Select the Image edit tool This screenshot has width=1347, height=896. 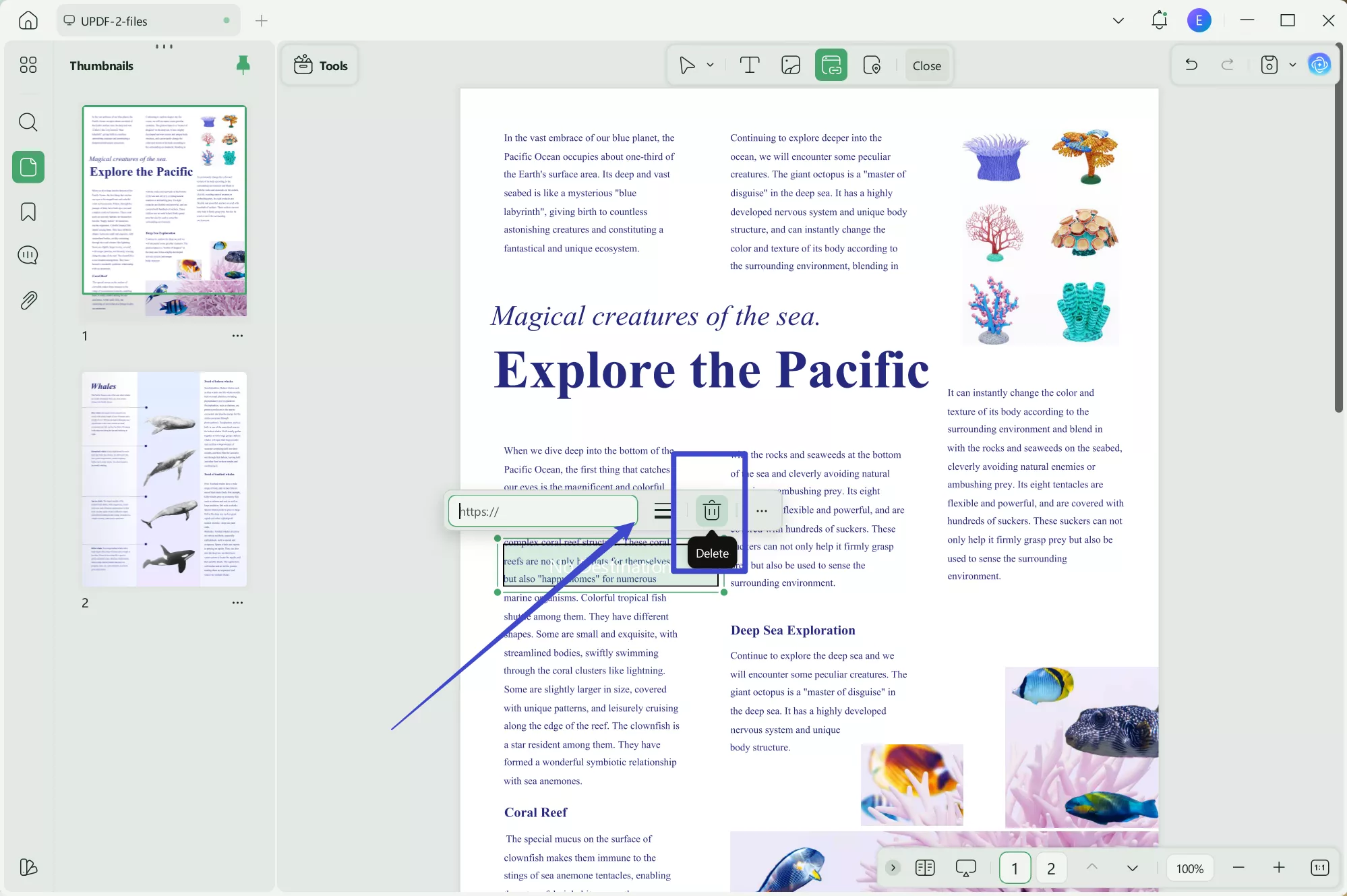click(790, 65)
